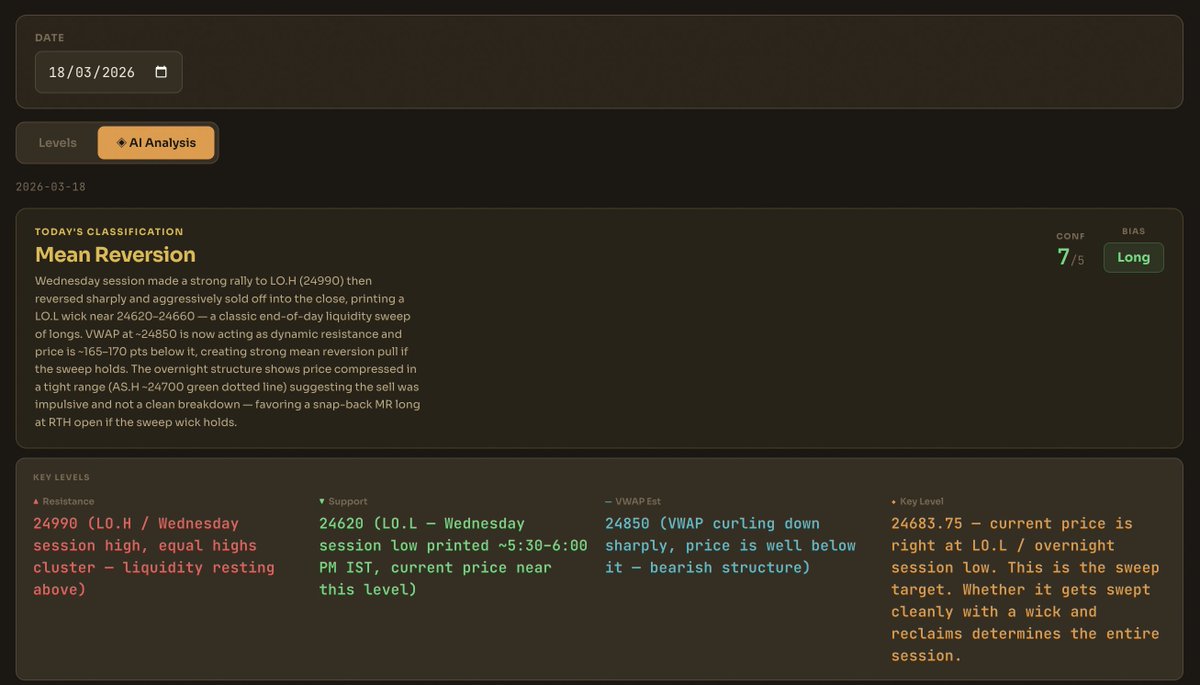Screen dimensions: 1200x685
Task: Click the Wednesday session analysis paragraph
Action: coord(228,351)
